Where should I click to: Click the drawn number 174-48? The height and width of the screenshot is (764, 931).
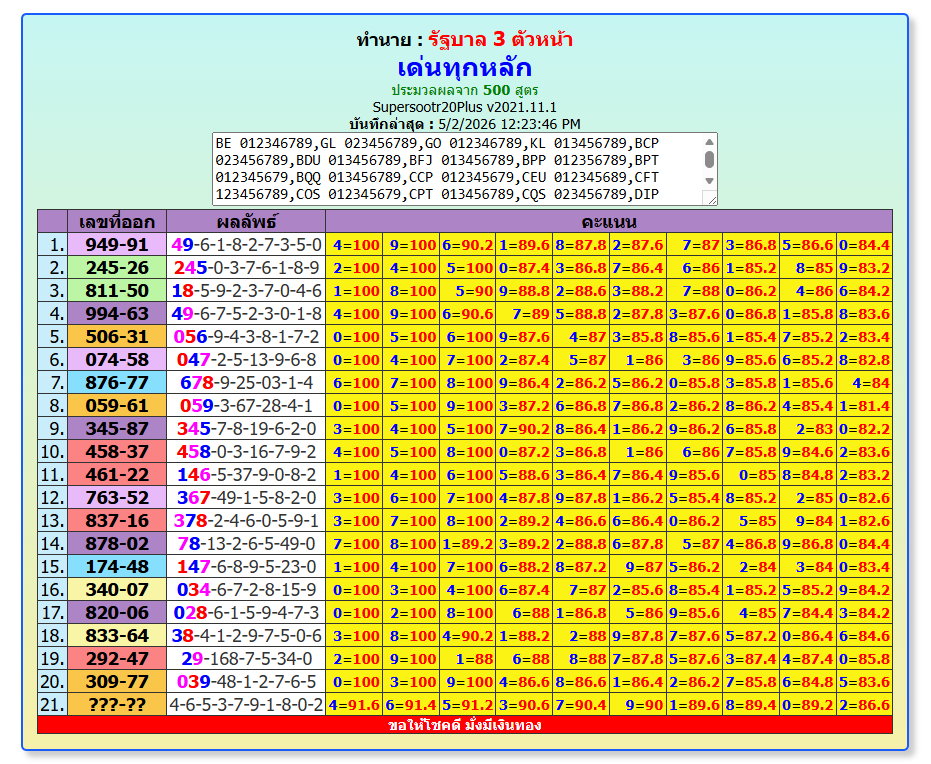(x=117, y=567)
